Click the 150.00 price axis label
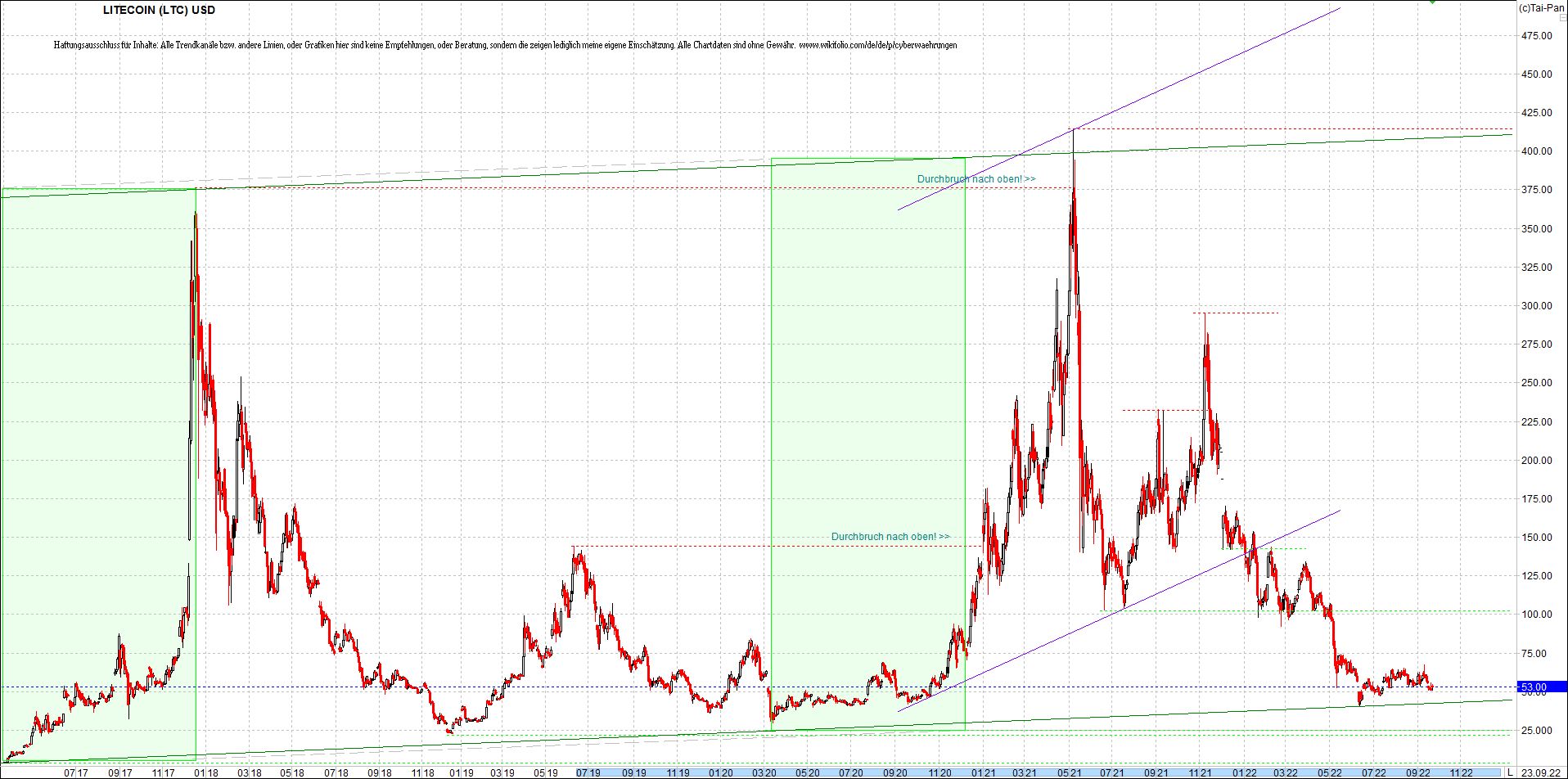1568x779 pixels. pos(1536,538)
